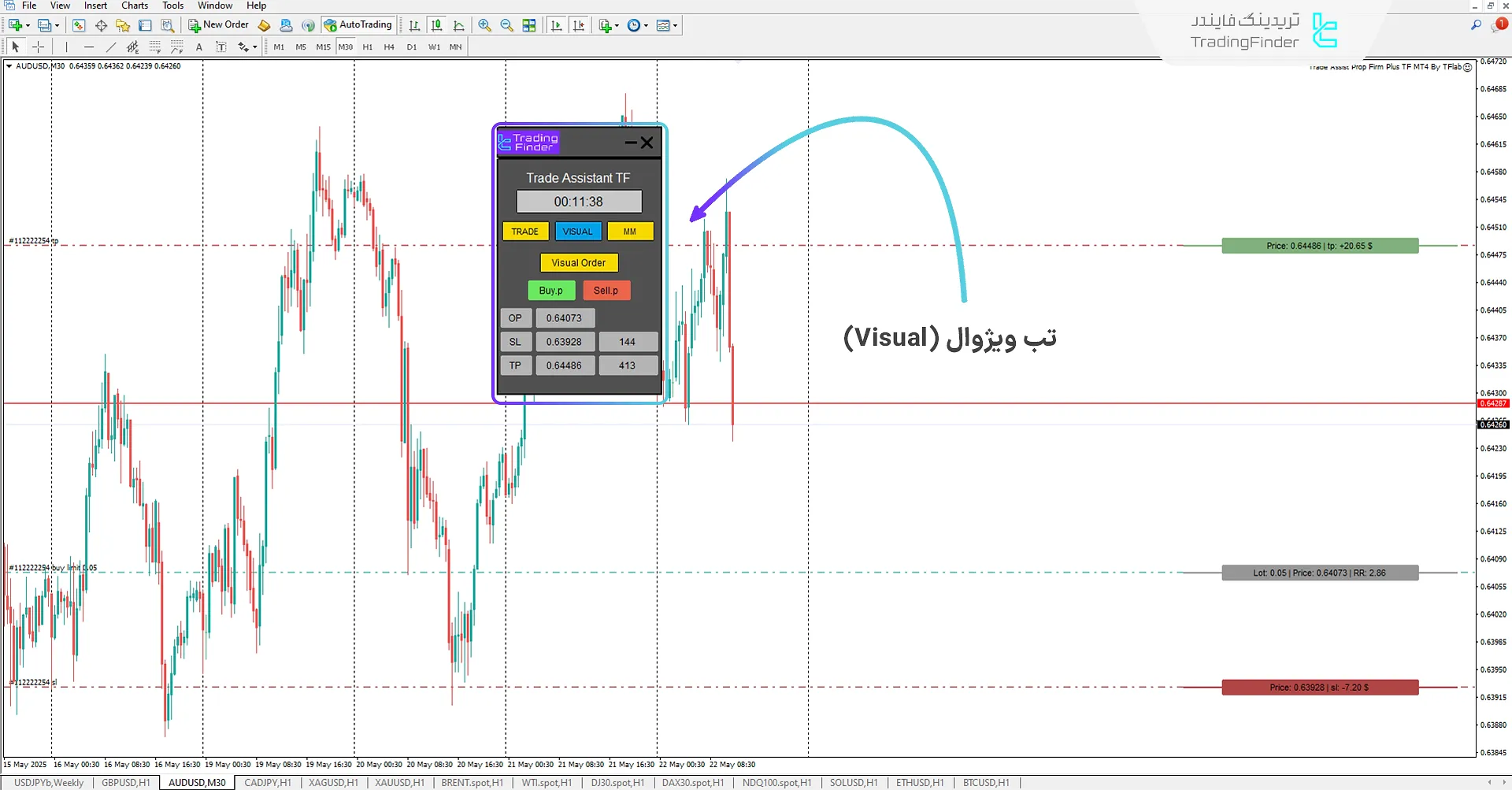Select the horizontal line drawing tool
The width and height of the screenshot is (1512, 790).
88,47
